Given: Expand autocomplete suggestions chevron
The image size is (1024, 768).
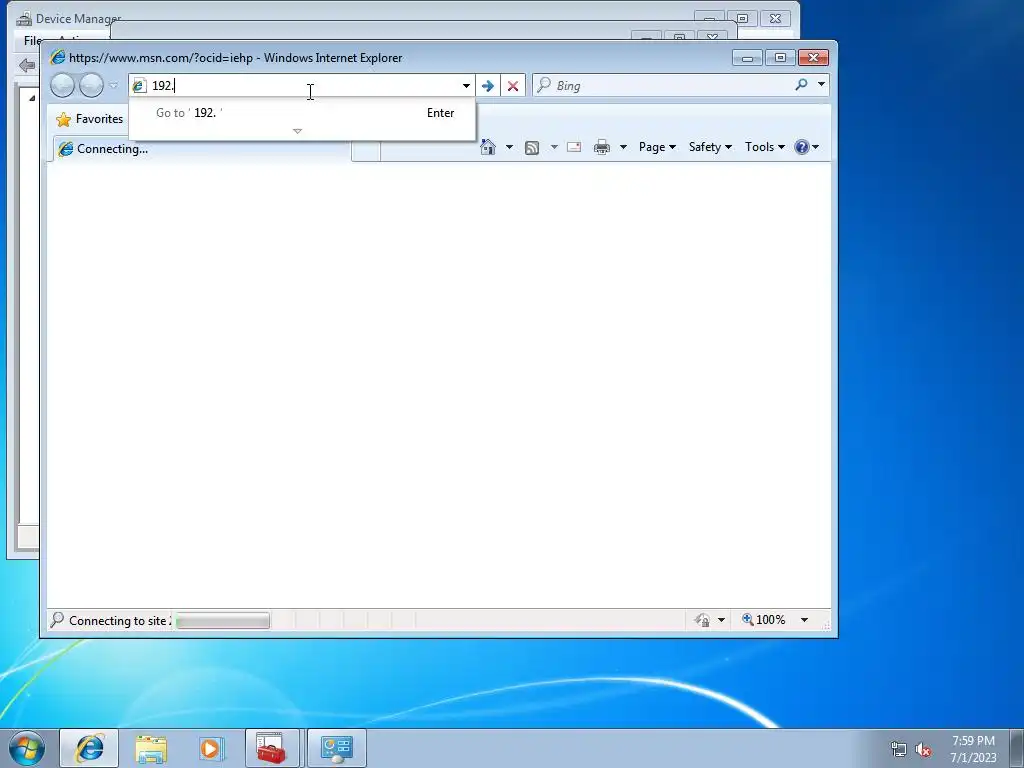Looking at the screenshot, I should tap(298, 131).
